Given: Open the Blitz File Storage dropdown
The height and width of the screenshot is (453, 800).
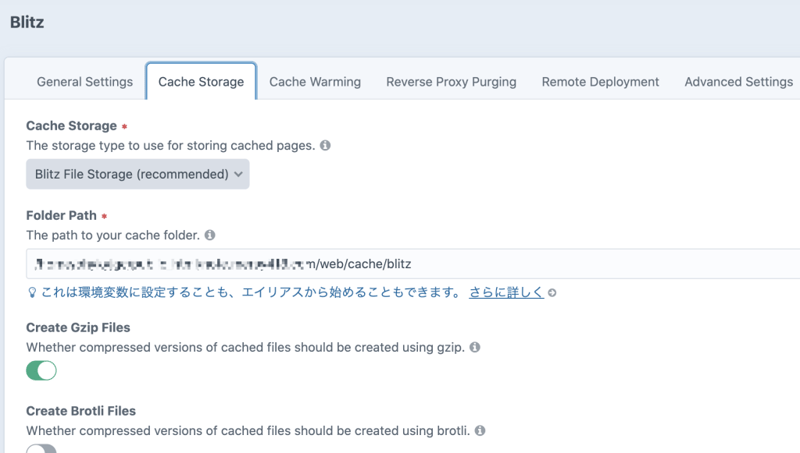Looking at the screenshot, I should (137, 174).
